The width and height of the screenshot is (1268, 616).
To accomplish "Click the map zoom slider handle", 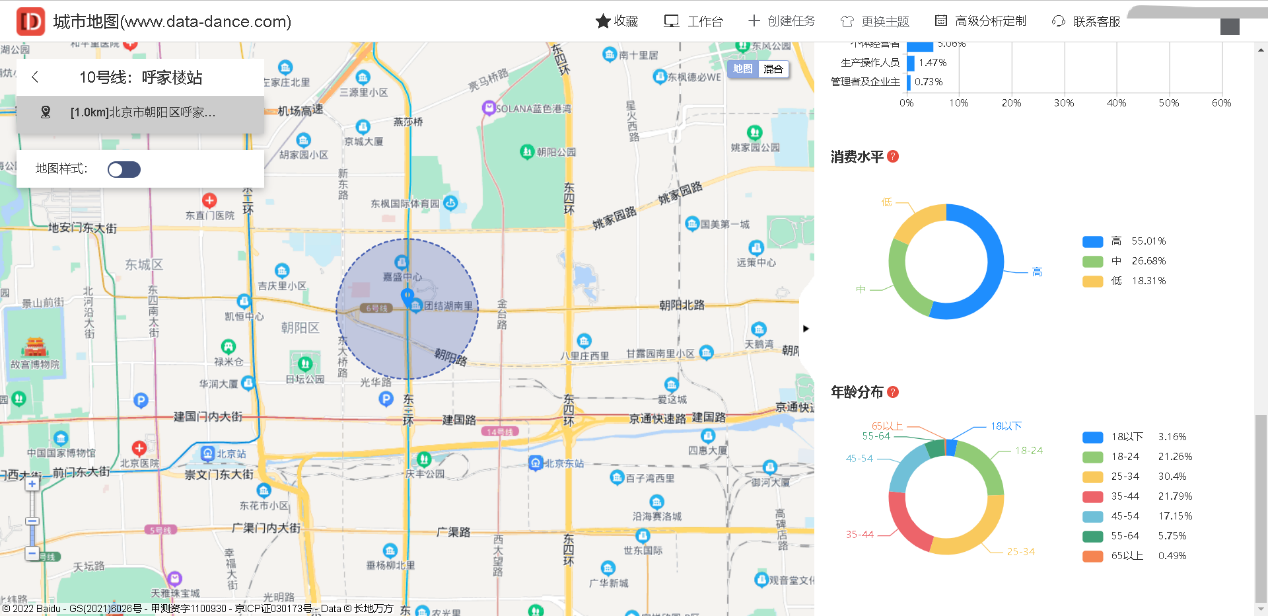I will (x=32, y=521).
